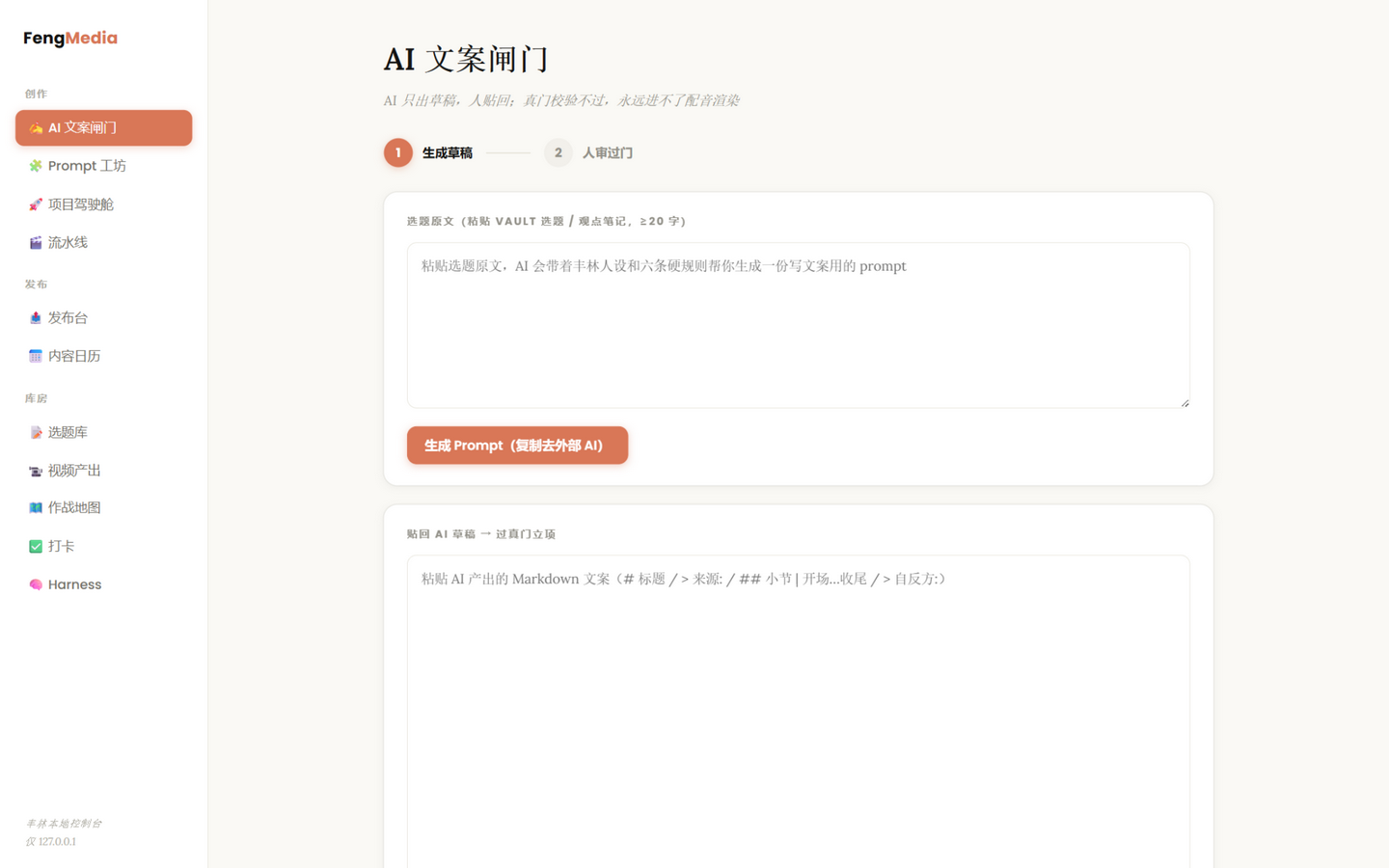Click the 流水线 clapperboard icon
Screen dimensions: 1389x868
[x=36, y=243]
